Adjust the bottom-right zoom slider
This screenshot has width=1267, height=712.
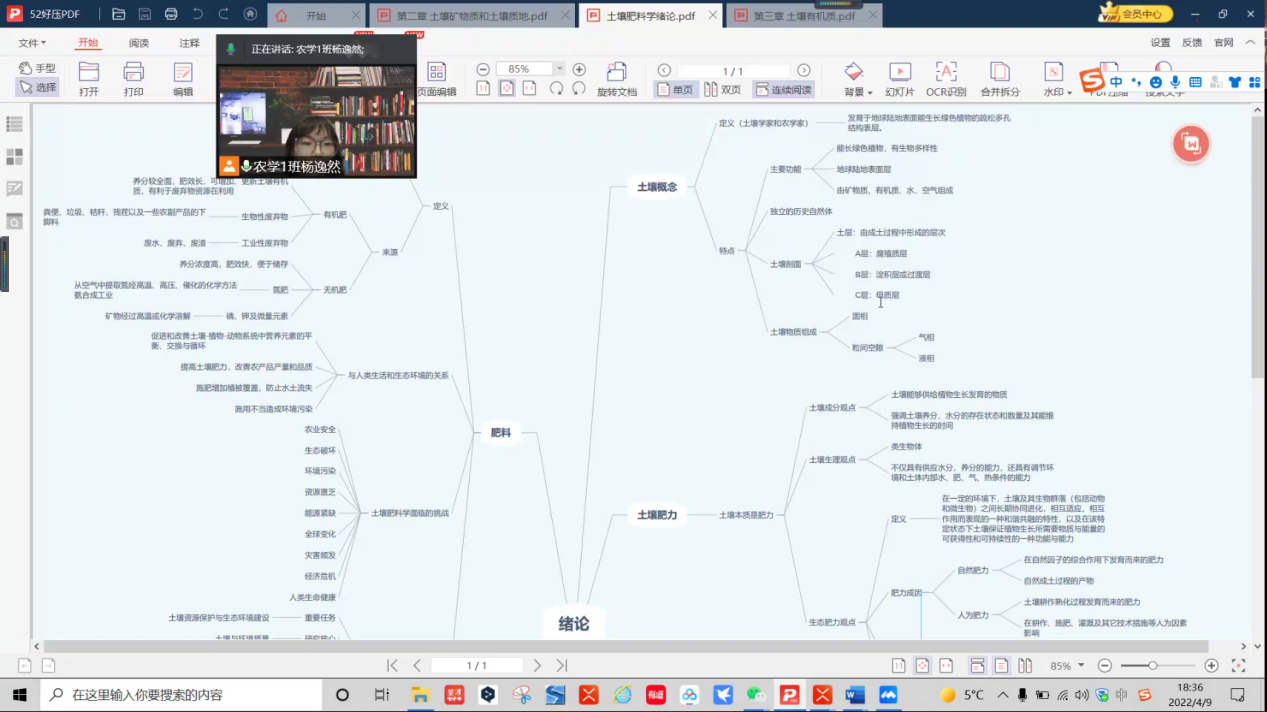point(1152,666)
